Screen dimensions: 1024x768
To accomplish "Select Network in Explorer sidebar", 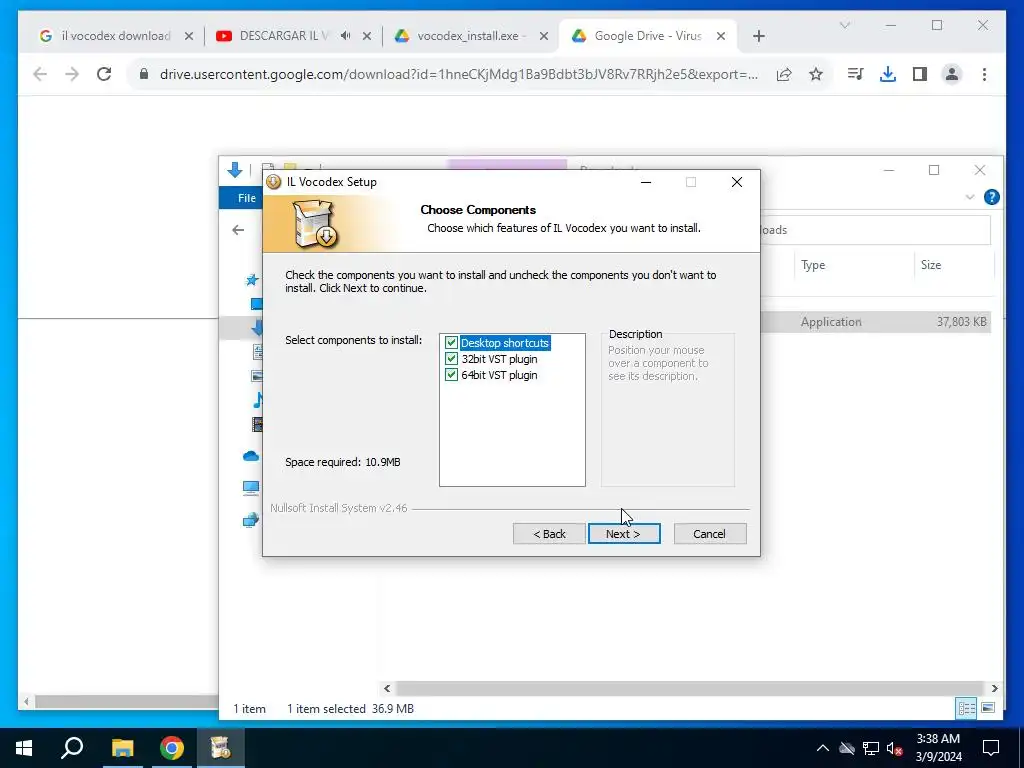I will pos(251,520).
